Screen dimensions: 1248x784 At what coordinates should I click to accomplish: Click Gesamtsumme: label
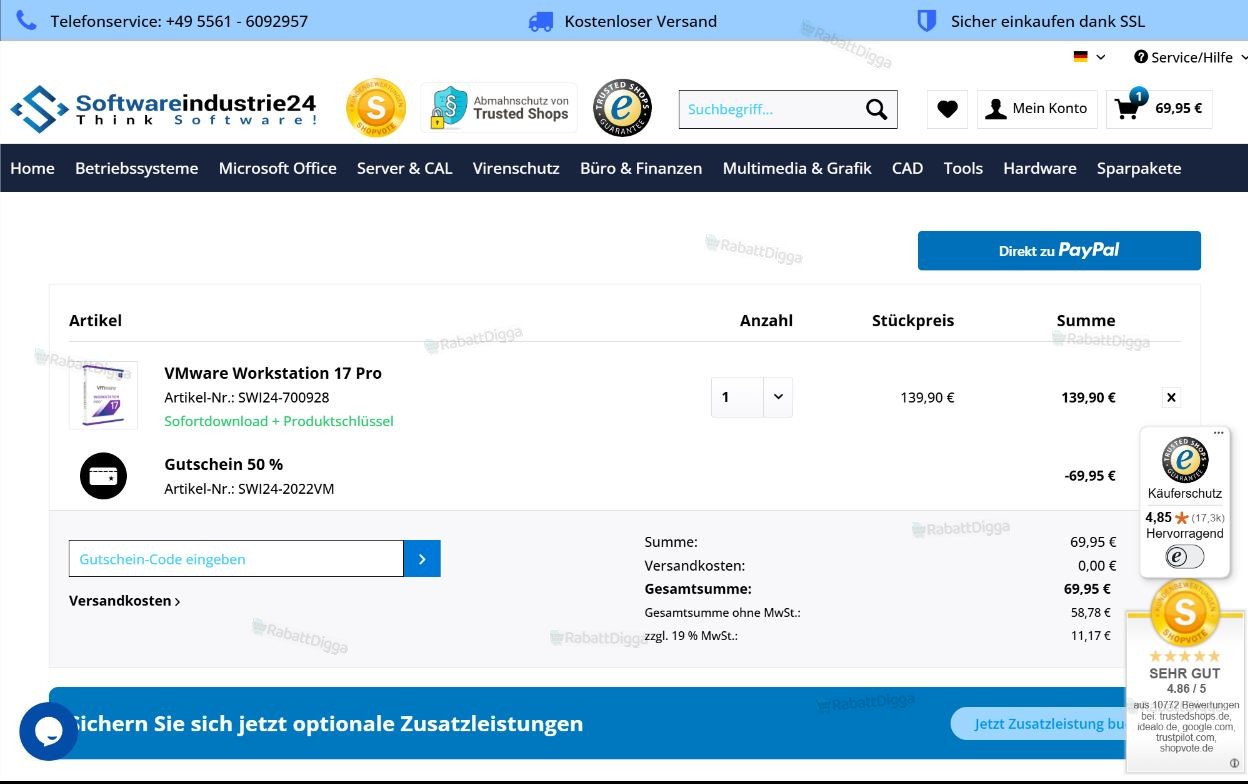point(698,589)
